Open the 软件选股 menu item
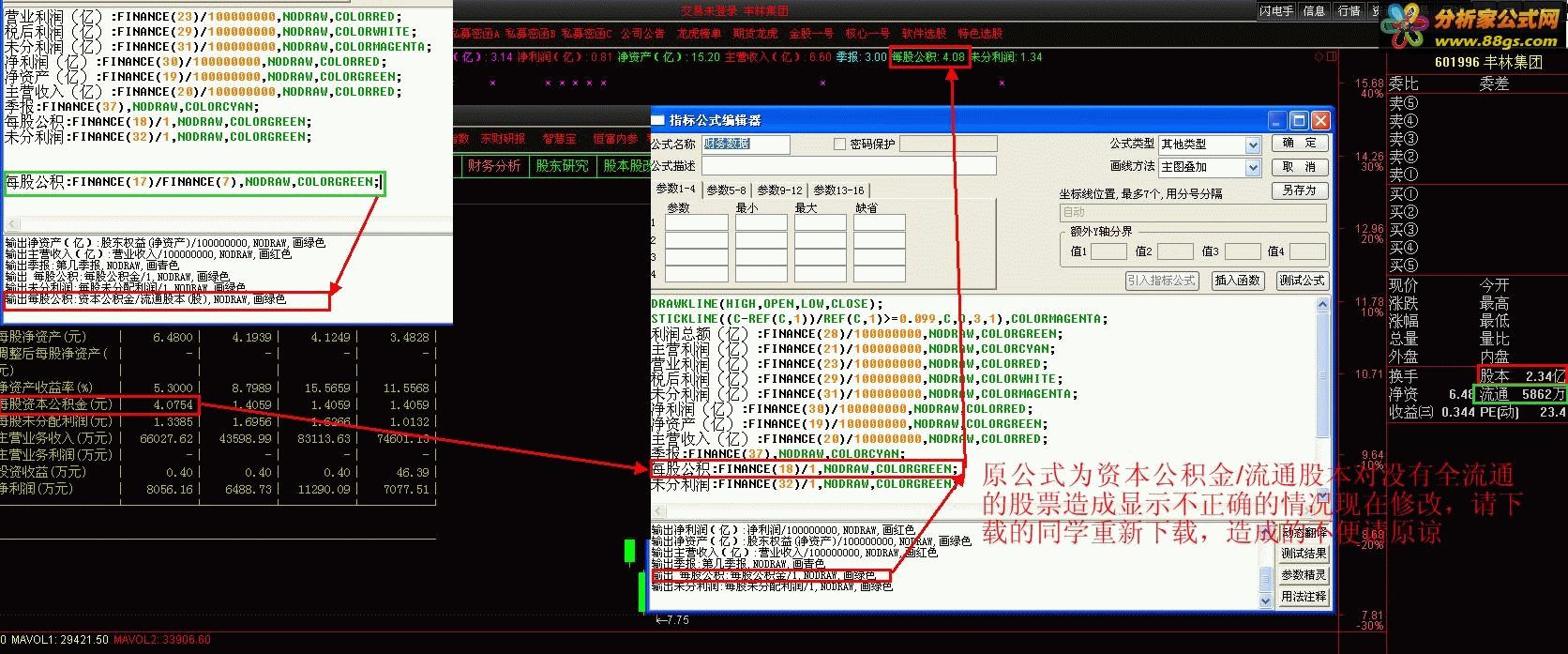The width and height of the screenshot is (1568, 654). [925, 34]
